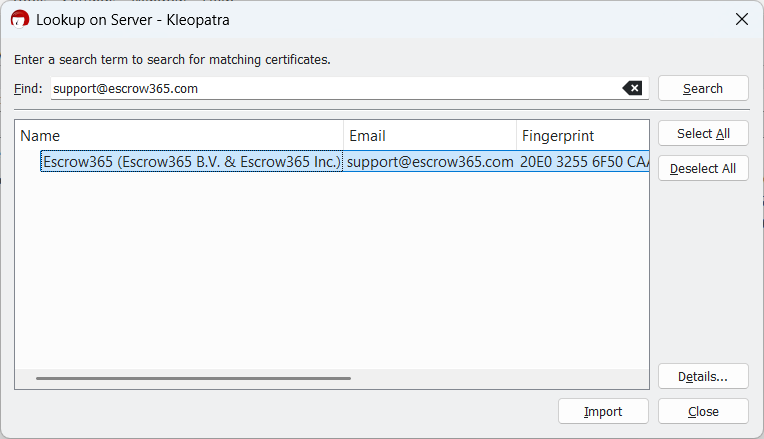This screenshot has width=764, height=439.
Task: Click the scrollbar track right of the thumb
Action: 500,378
